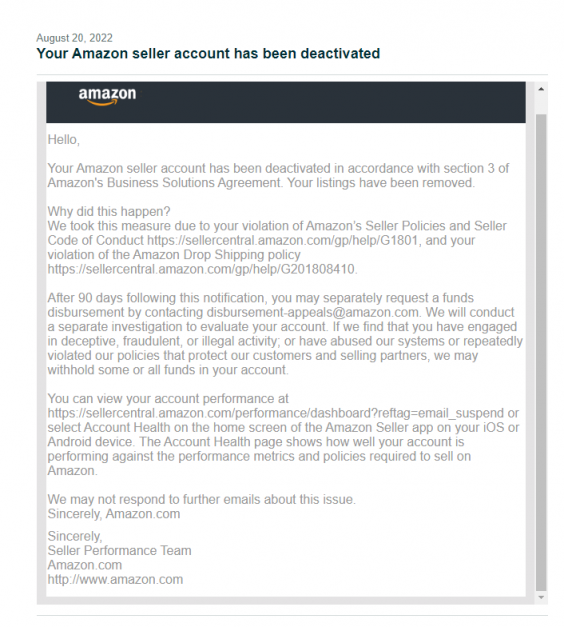
Task: Click the "Why did this happen?" line
Action: point(109,211)
